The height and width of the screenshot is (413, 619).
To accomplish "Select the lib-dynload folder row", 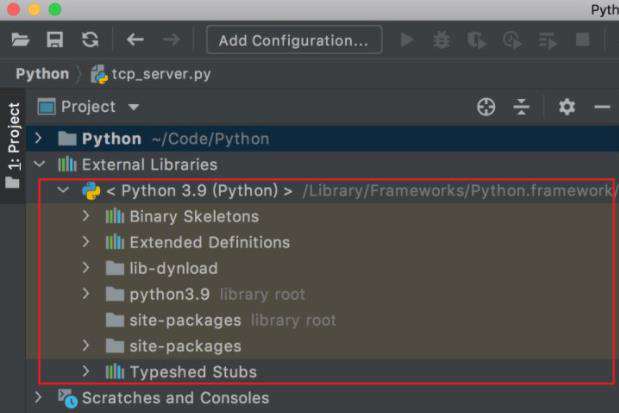I will [x=323, y=268].
